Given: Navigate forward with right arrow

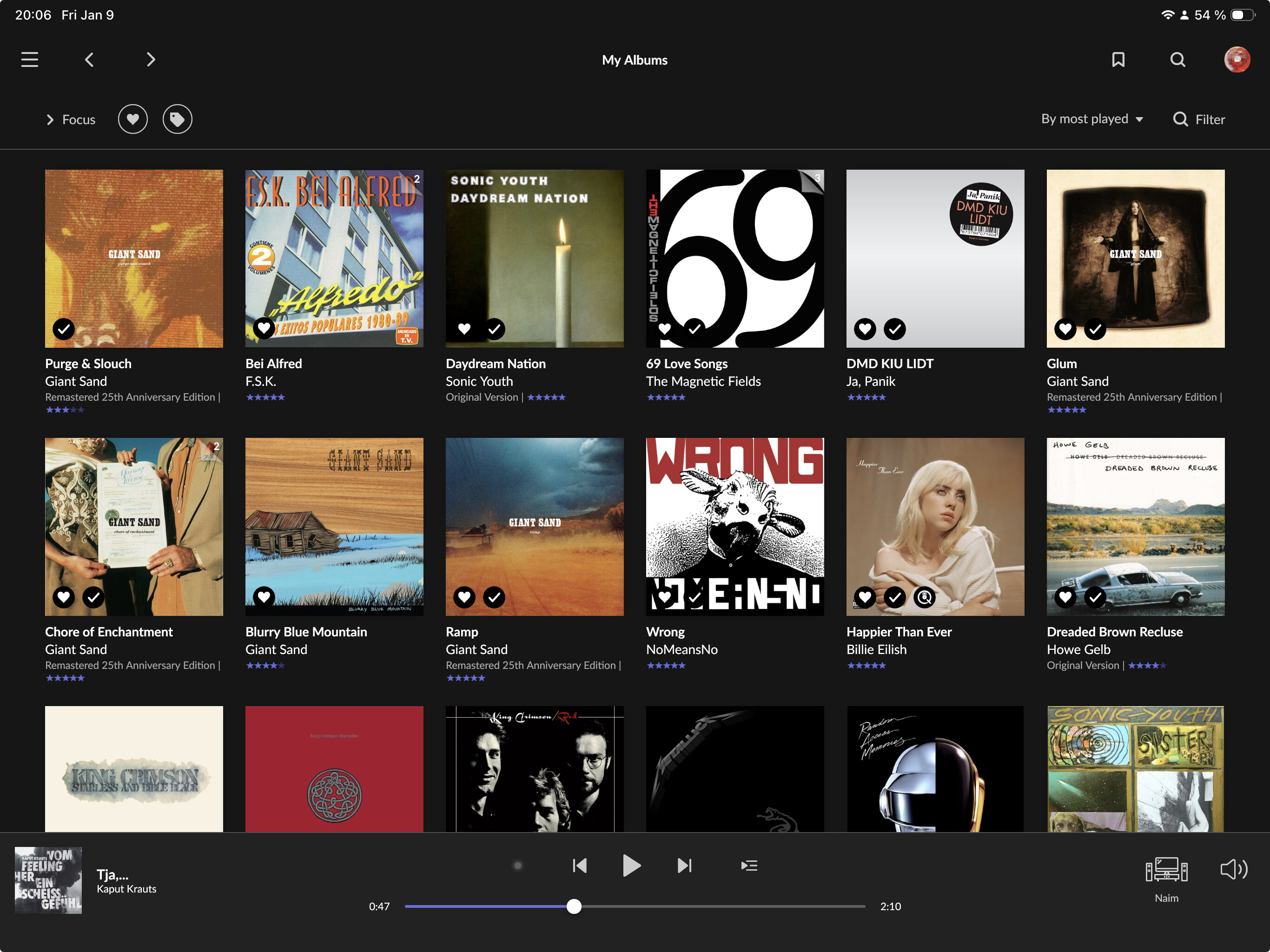Looking at the screenshot, I should (151, 59).
